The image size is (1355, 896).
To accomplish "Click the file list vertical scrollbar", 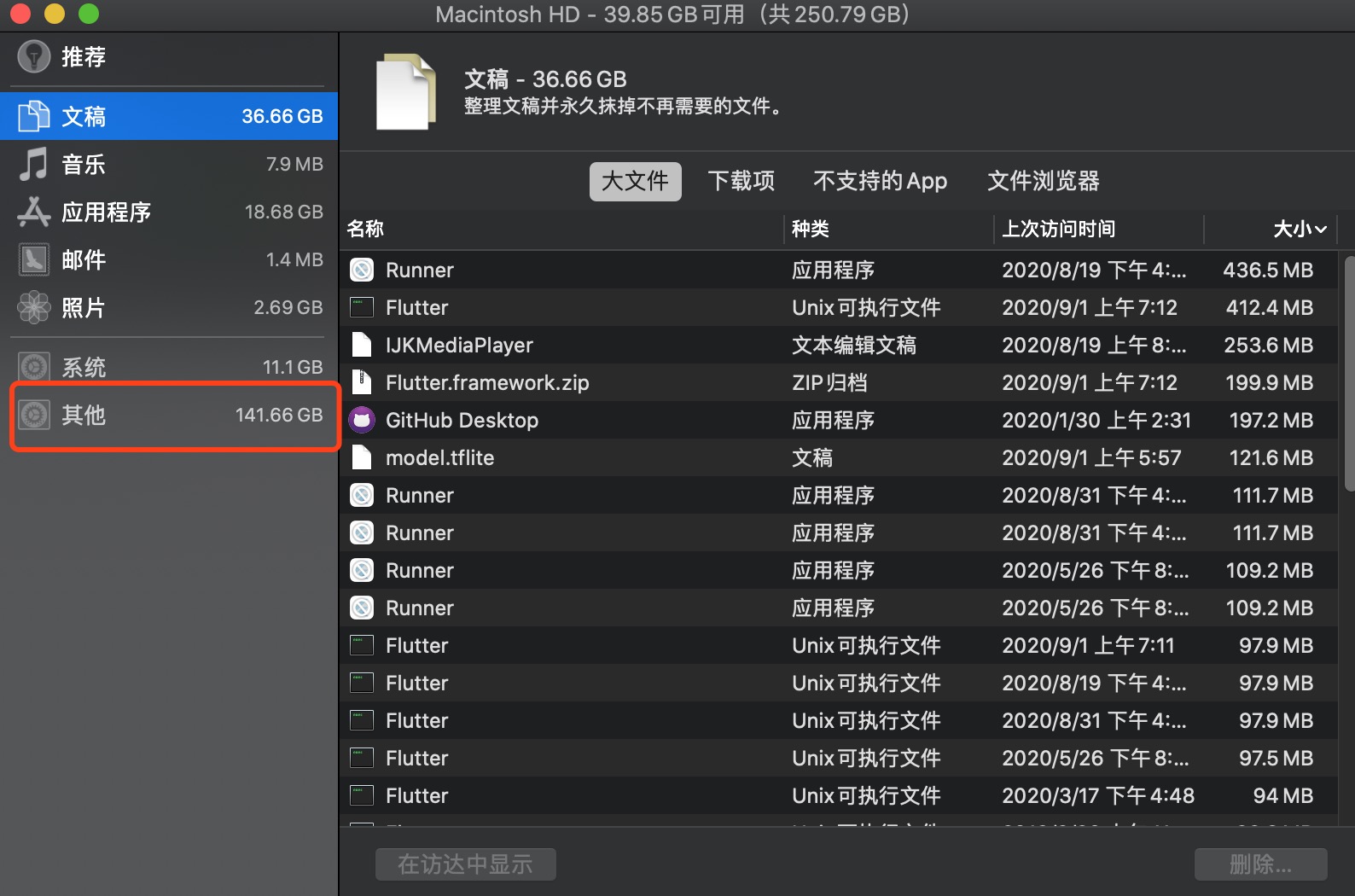I will tap(1348, 373).
